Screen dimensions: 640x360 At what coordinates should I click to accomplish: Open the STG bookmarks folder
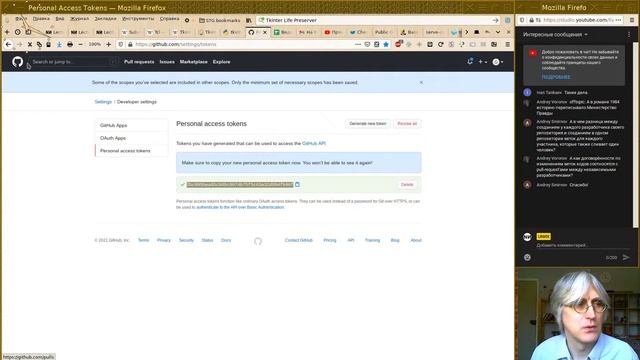(x=220, y=20)
